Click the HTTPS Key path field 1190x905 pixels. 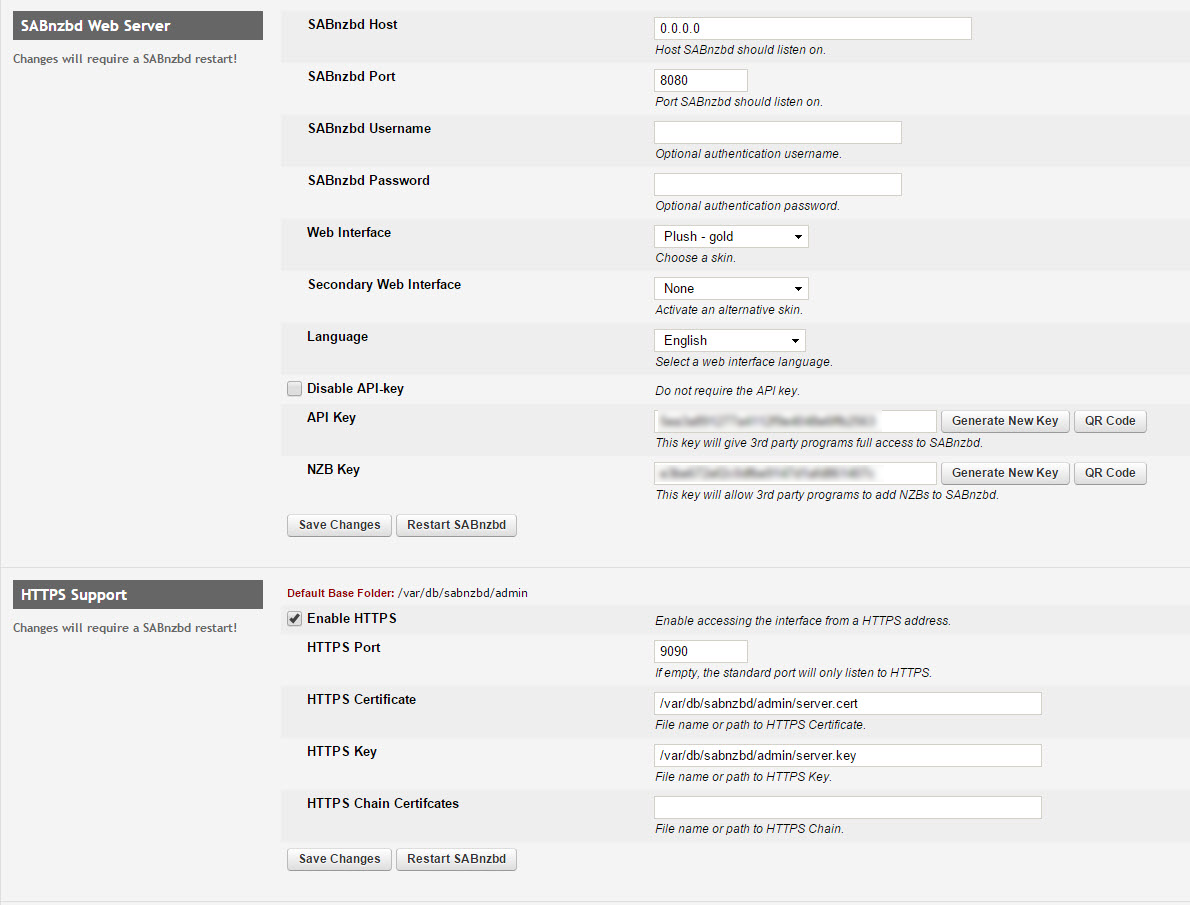point(847,755)
